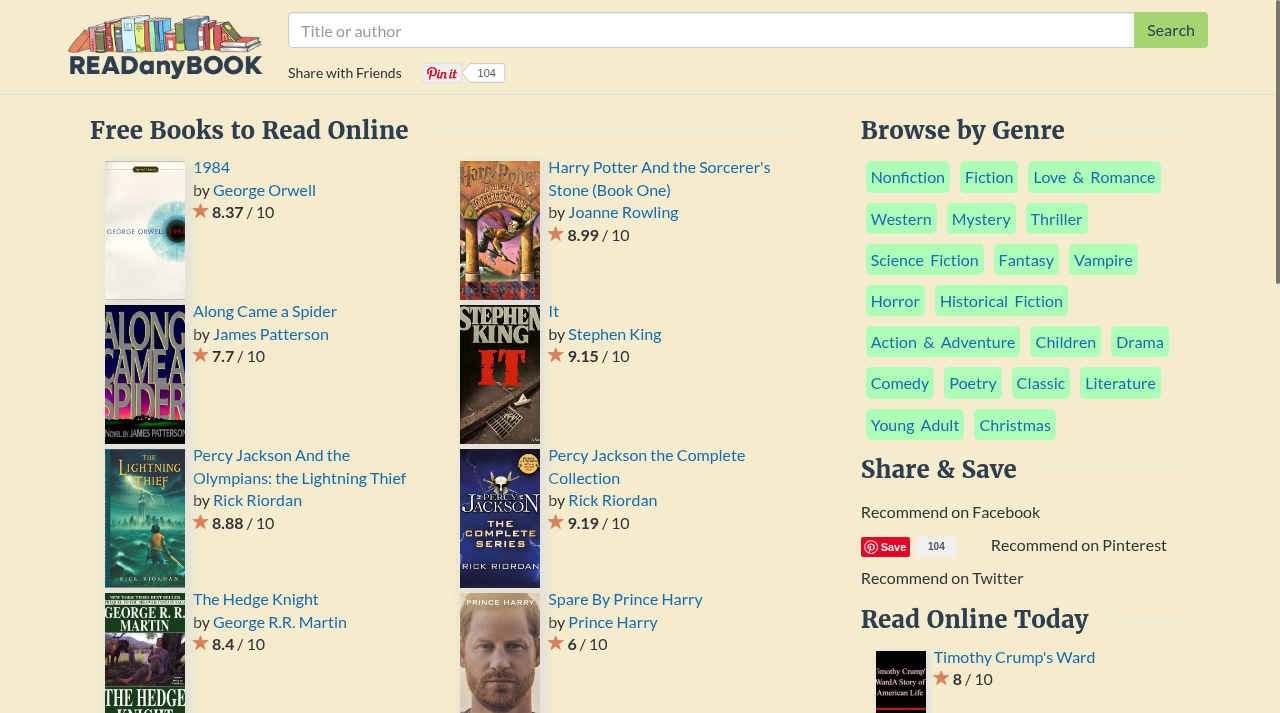The height and width of the screenshot is (713, 1280).
Task: Click the Pinterest Save button
Action: [x=885, y=547]
